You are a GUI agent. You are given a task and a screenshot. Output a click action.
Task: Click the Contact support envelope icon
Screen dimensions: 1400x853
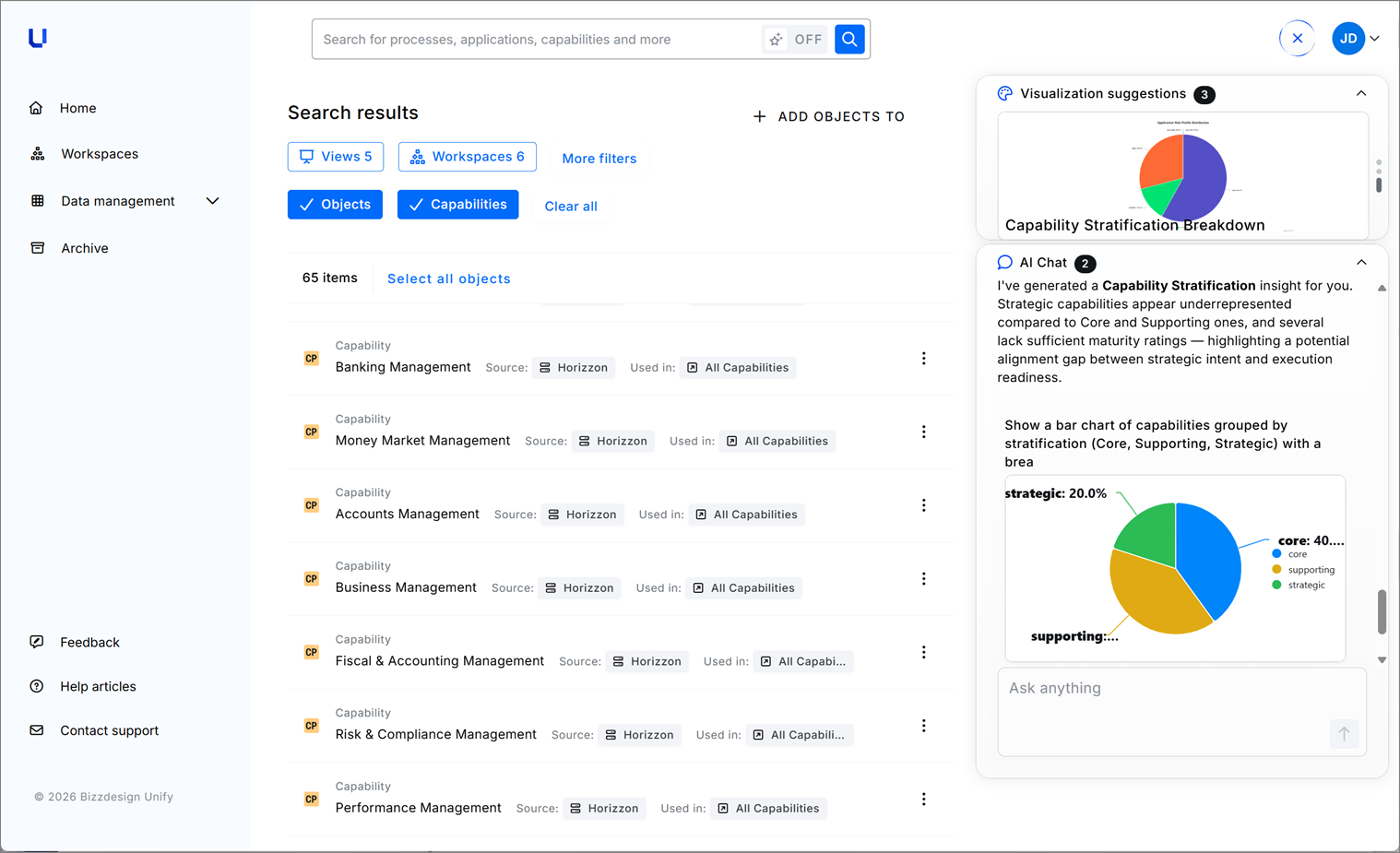(x=37, y=730)
